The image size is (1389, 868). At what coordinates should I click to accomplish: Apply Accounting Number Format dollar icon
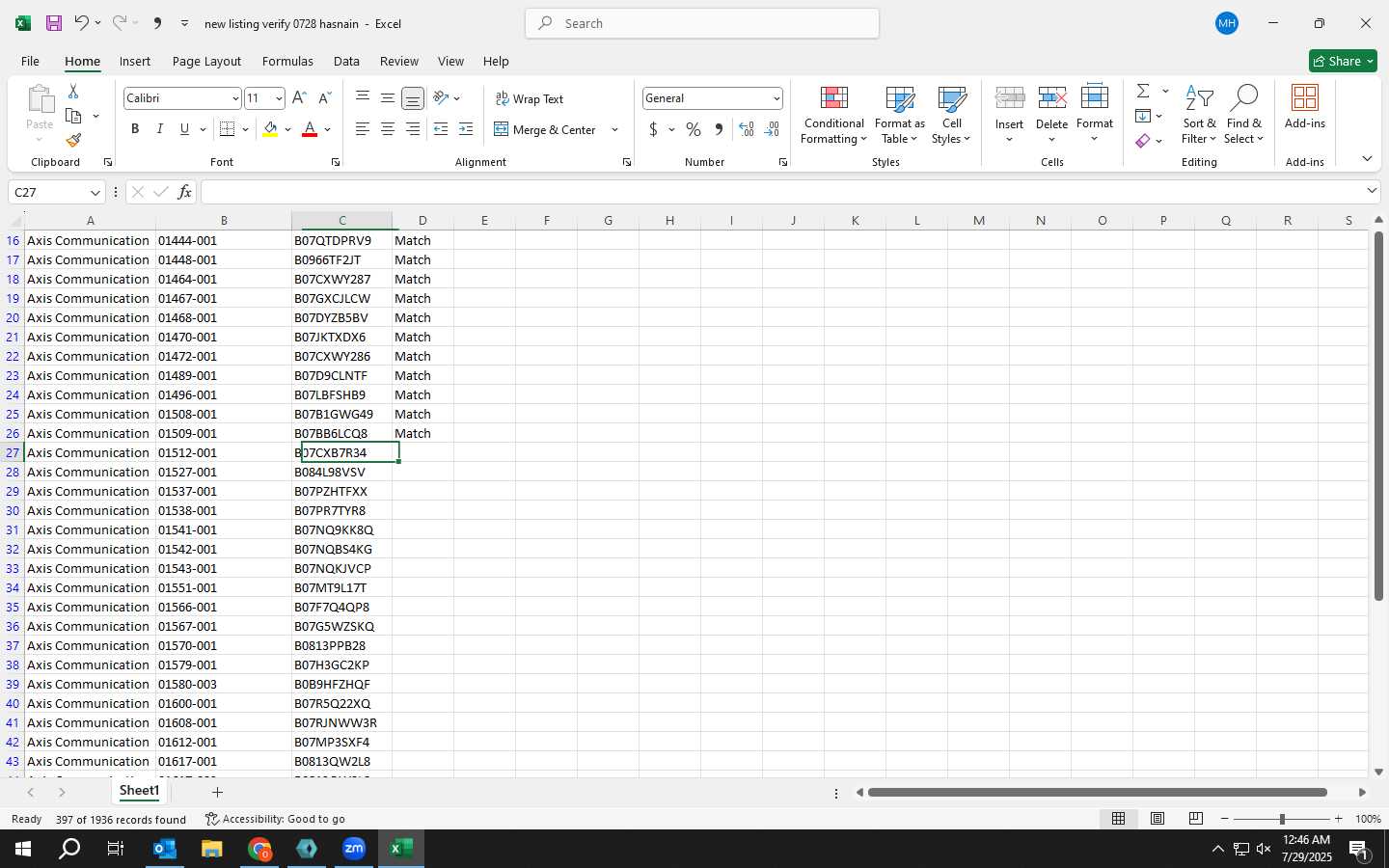coord(654,129)
